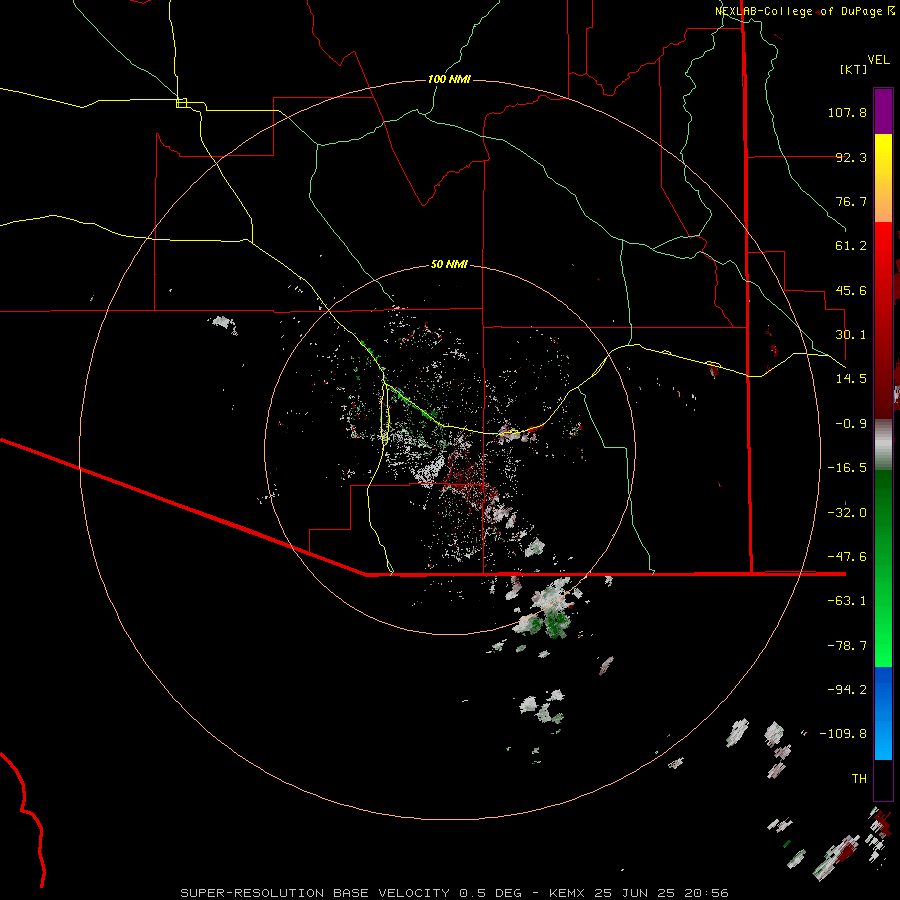Select the 45.6 scale value

pos(851,290)
